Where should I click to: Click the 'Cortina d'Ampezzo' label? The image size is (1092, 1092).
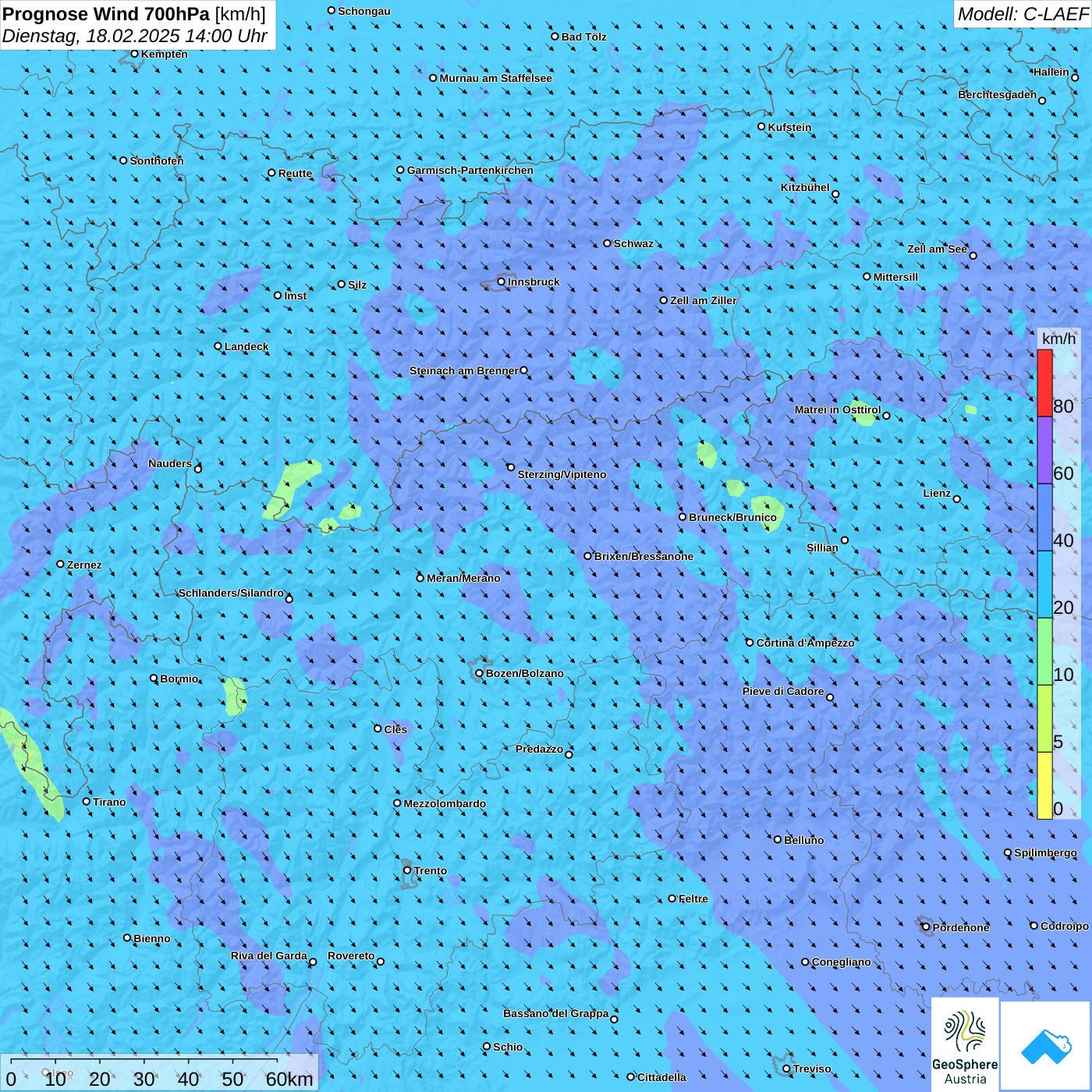pos(805,643)
